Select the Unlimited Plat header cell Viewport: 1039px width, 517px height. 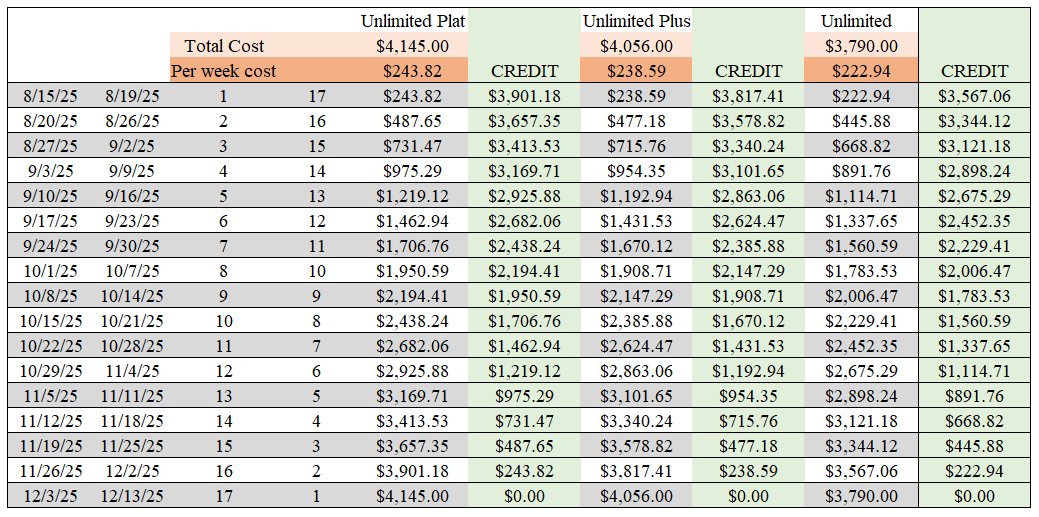point(413,21)
